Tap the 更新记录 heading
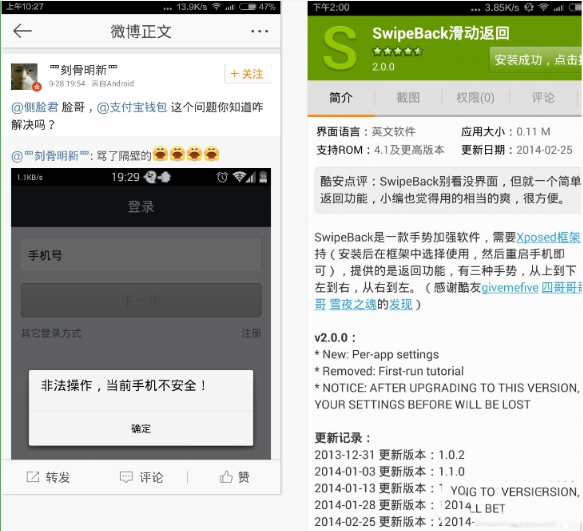The image size is (583, 531). coord(342,438)
